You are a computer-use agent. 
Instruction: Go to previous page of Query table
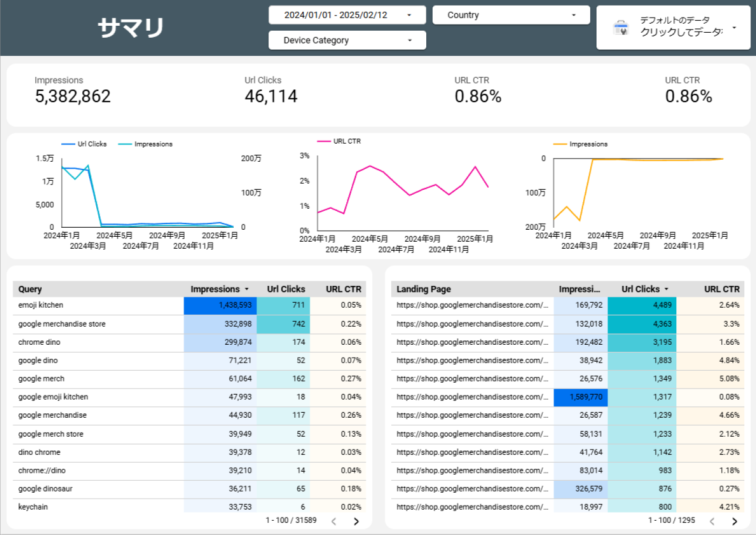pyautogui.click(x=333, y=521)
